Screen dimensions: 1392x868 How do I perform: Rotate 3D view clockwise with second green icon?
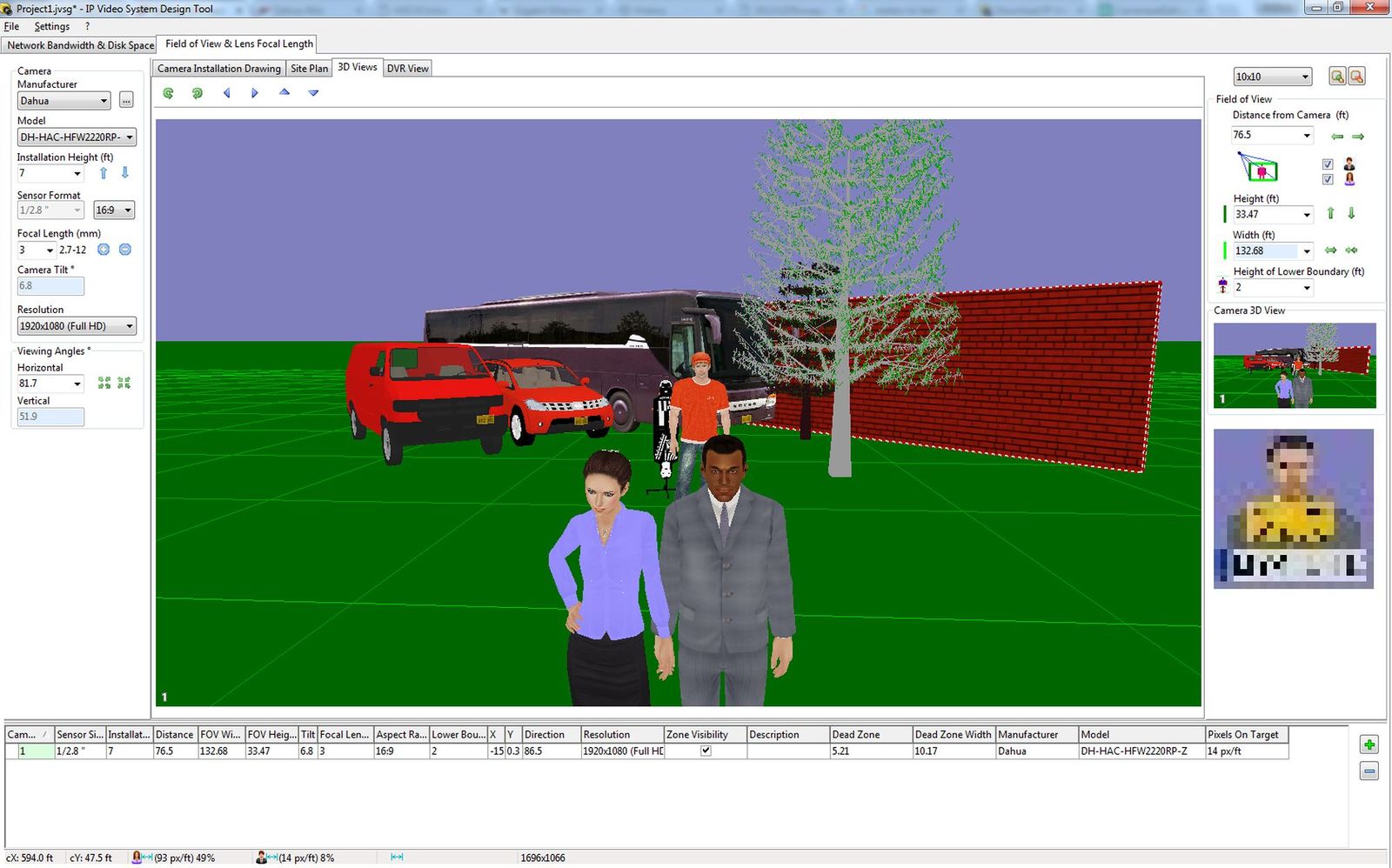tap(197, 93)
